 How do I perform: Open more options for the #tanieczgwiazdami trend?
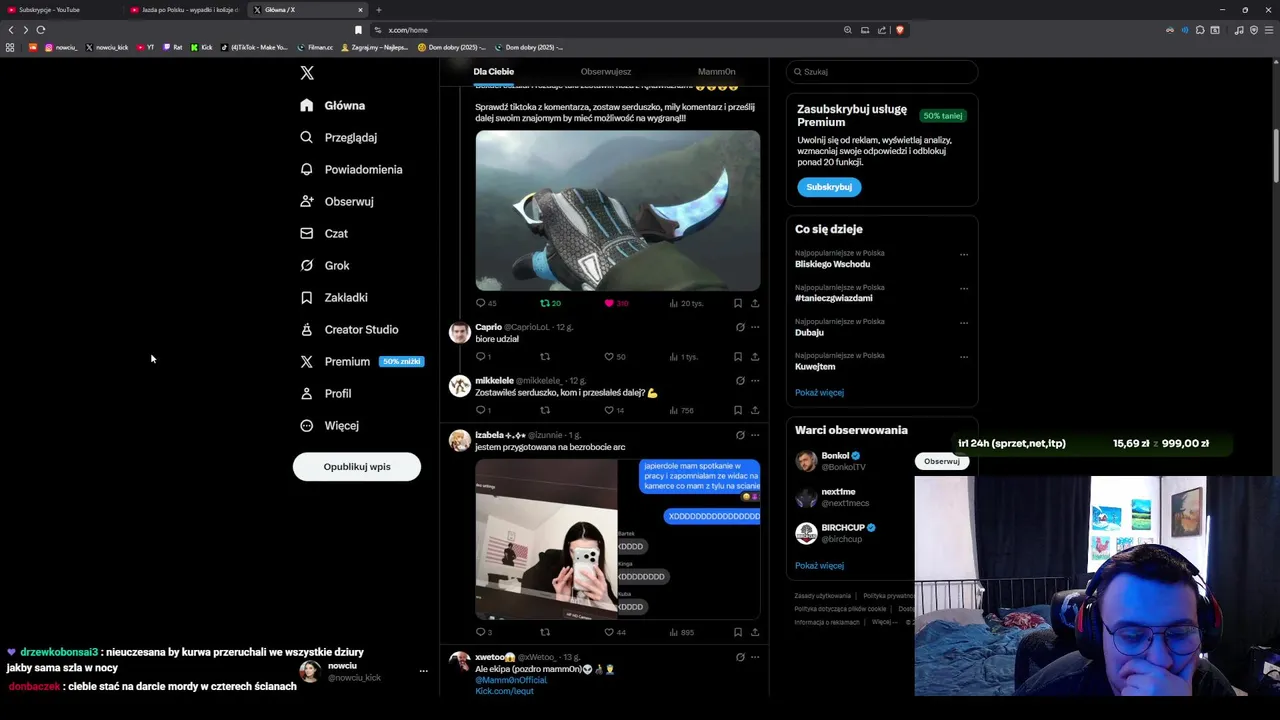[964, 289]
